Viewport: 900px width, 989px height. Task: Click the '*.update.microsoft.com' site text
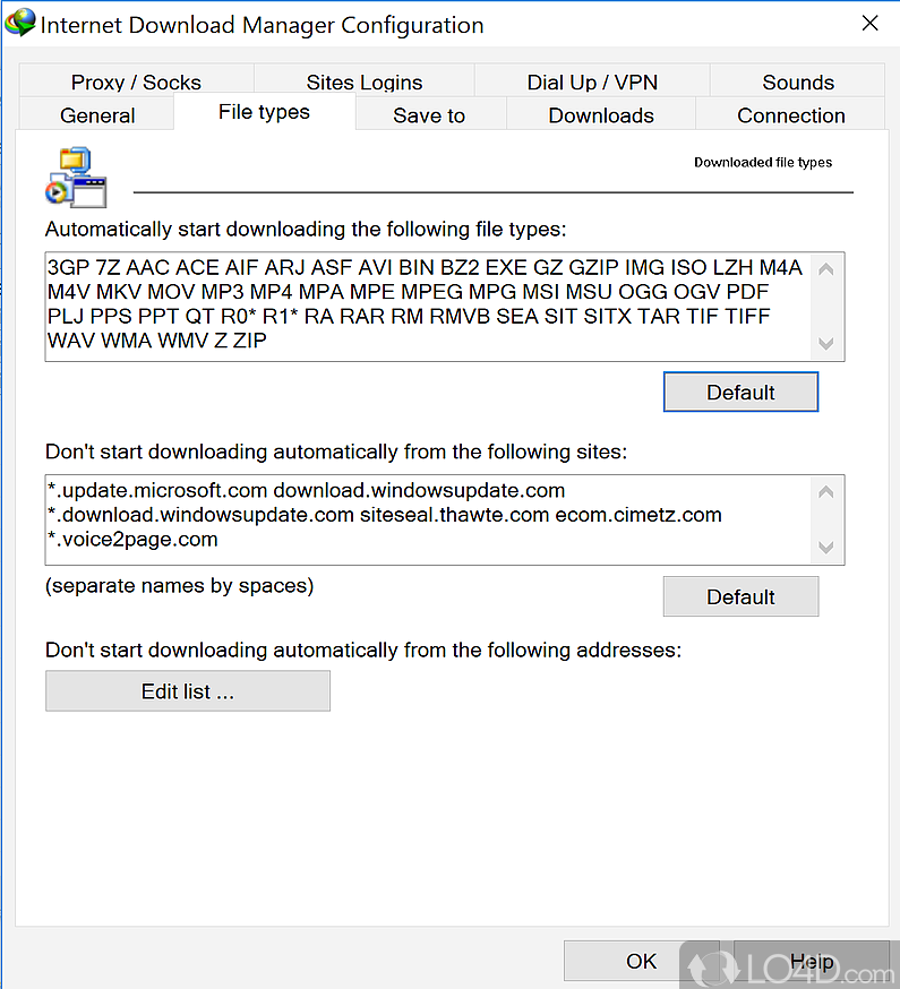pos(157,490)
